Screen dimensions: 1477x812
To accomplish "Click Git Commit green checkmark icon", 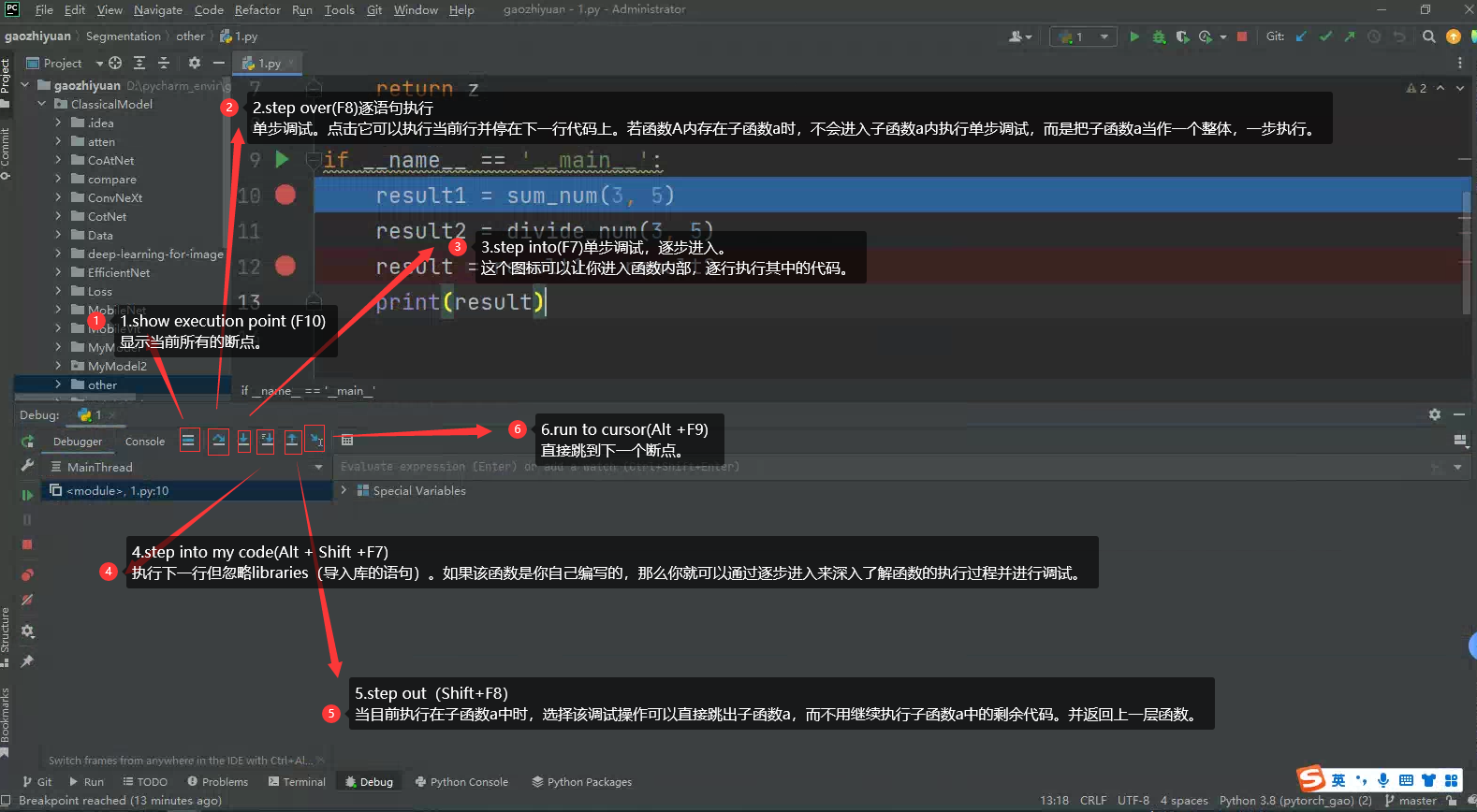I will pos(1325,36).
